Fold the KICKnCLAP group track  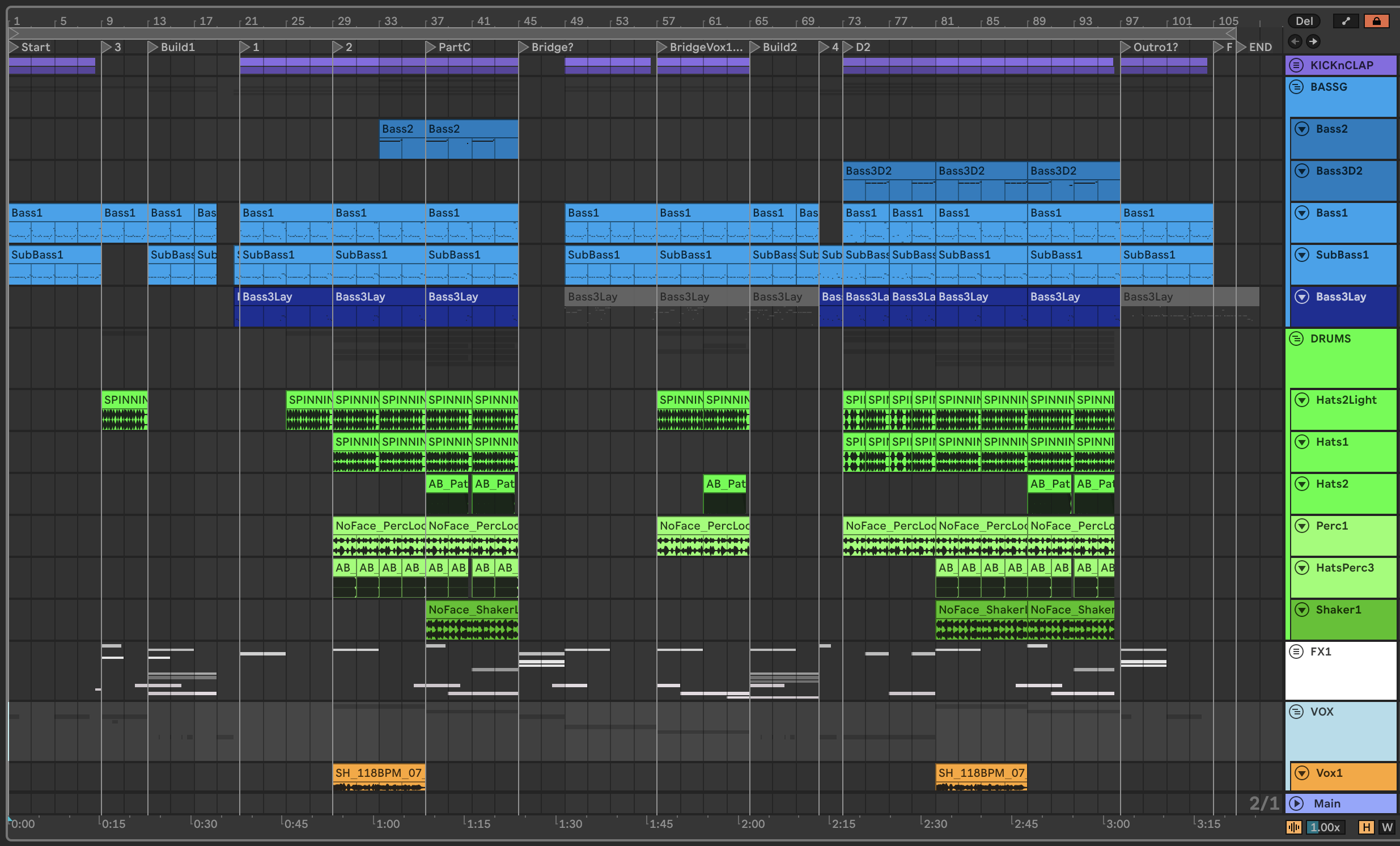coord(1296,65)
